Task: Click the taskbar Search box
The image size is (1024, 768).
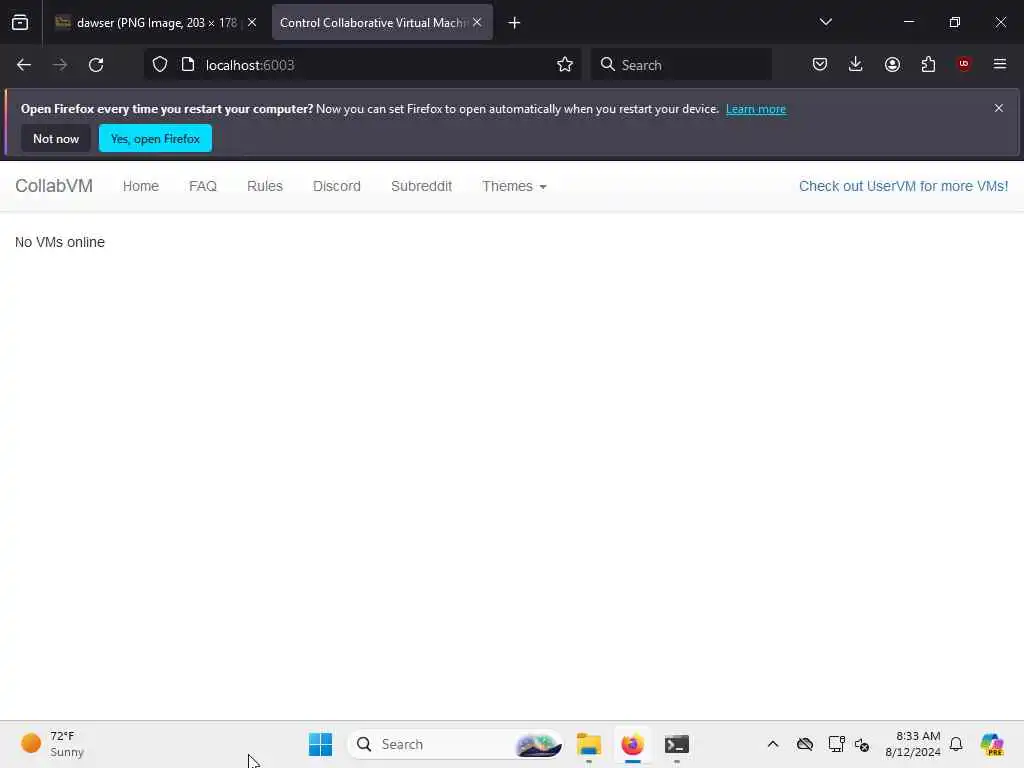Action: [455, 744]
